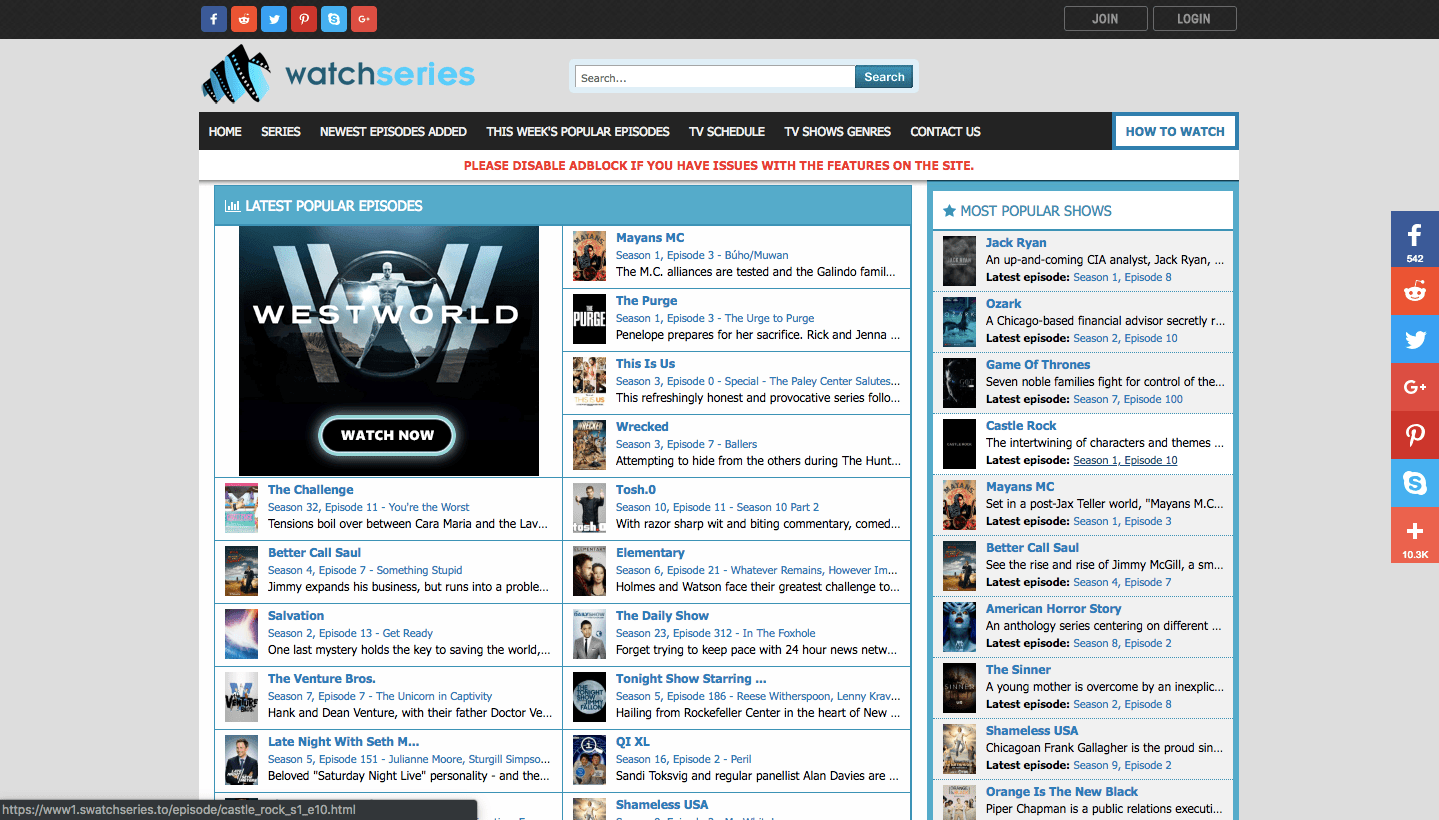Open the CONTACT US menu item

point(945,131)
